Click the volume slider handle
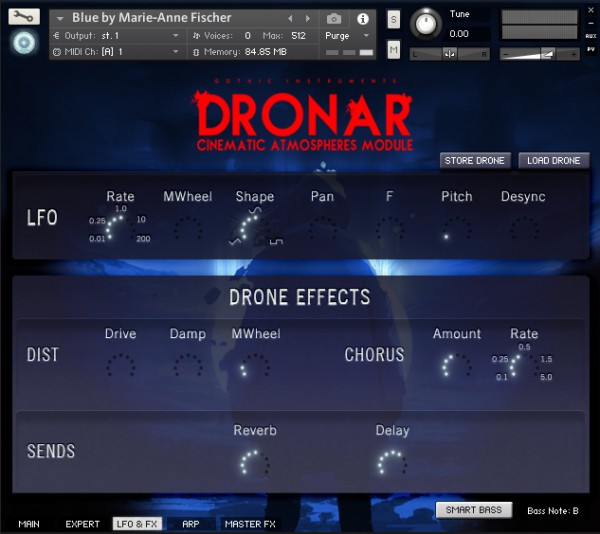 548,54
